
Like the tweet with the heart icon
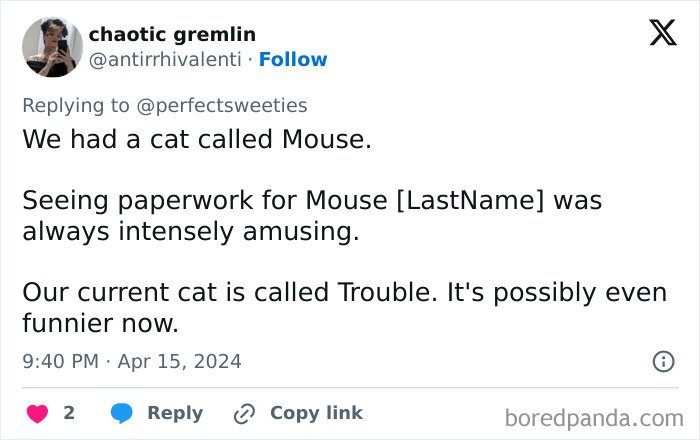coord(37,413)
